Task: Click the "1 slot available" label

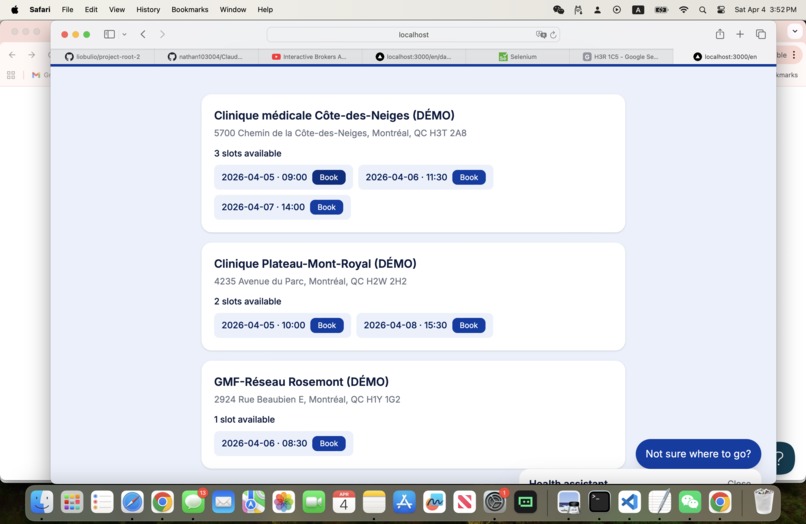Action: point(244,420)
